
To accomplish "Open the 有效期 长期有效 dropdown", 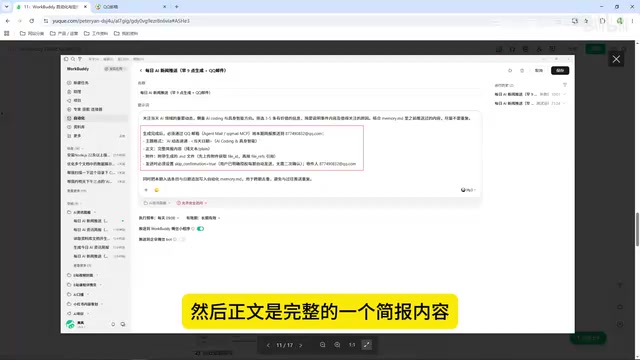I will (203, 218).
